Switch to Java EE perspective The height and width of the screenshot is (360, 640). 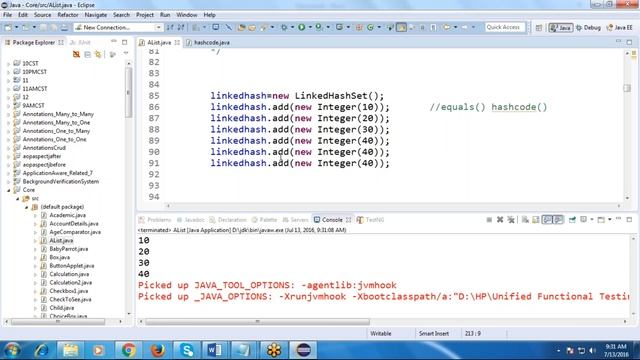(x=620, y=28)
